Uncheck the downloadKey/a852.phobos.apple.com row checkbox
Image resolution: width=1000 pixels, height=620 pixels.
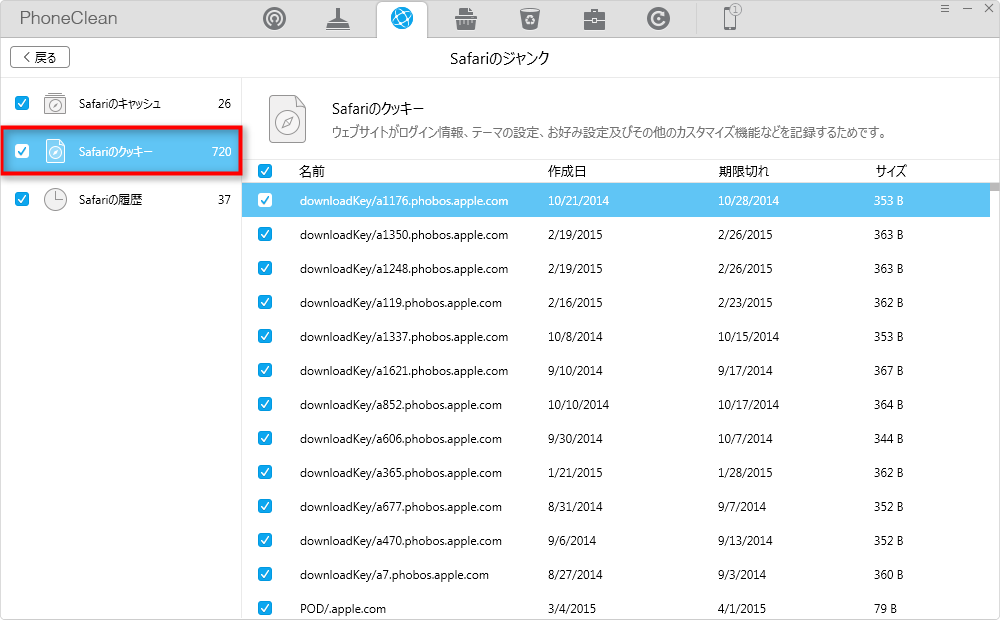click(x=265, y=404)
